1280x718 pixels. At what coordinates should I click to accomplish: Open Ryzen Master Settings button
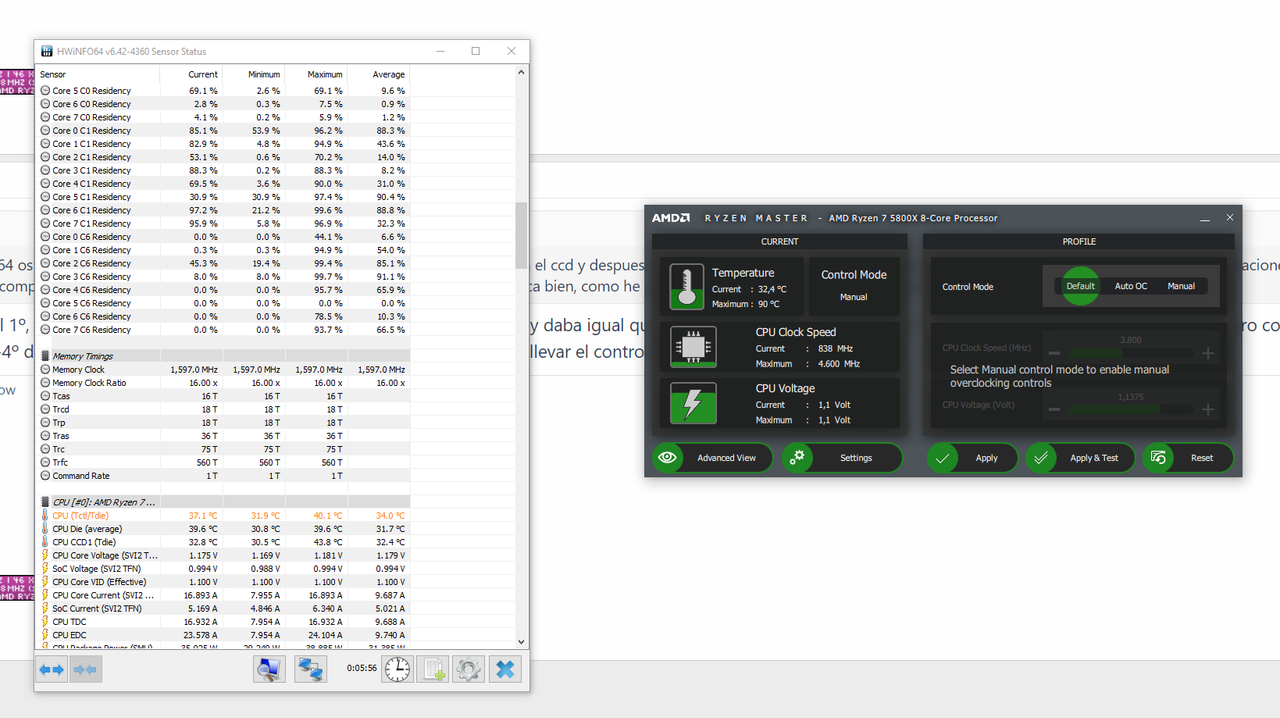(x=842, y=458)
